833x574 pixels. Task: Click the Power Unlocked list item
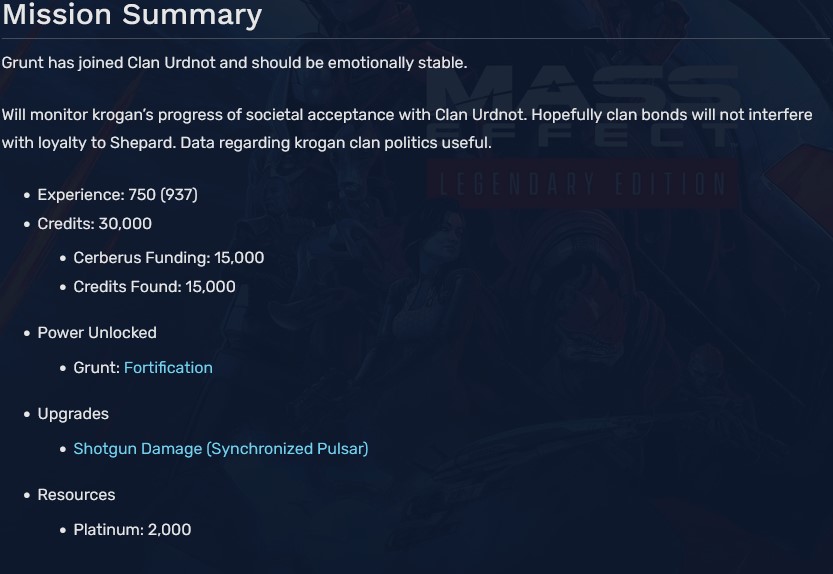tap(97, 333)
